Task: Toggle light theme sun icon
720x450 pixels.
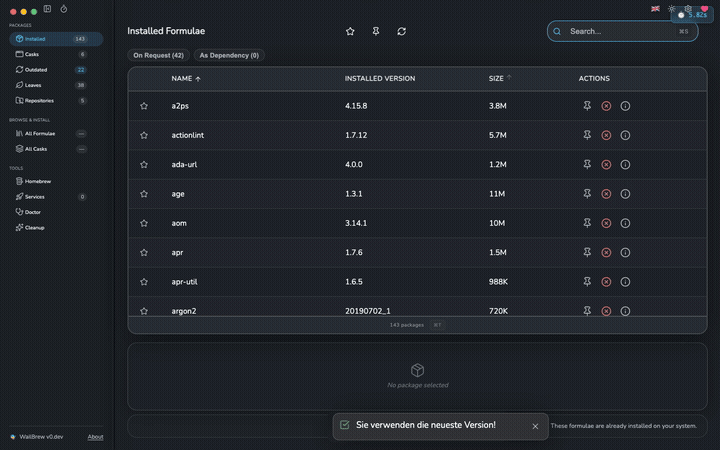Action: coord(672,9)
